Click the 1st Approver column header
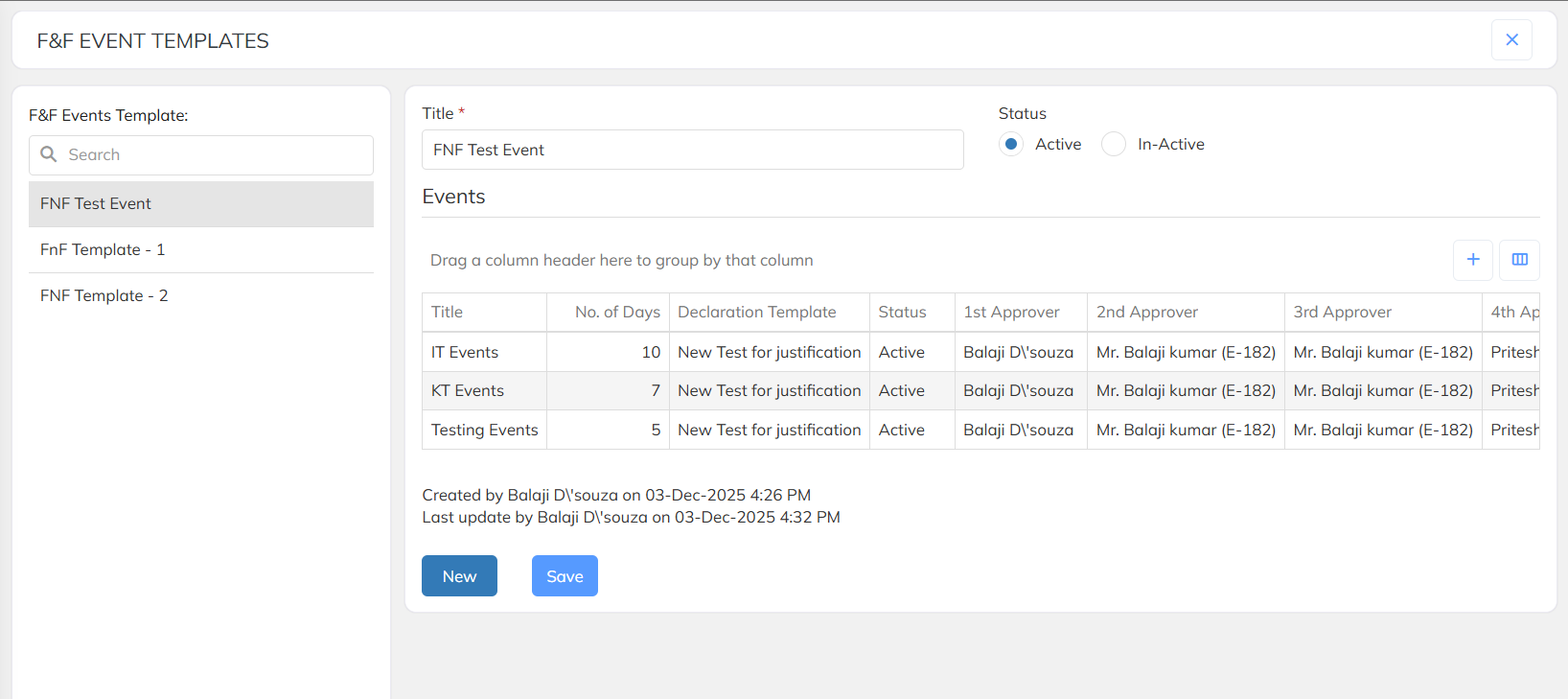The height and width of the screenshot is (699, 1568). (x=1011, y=313)
